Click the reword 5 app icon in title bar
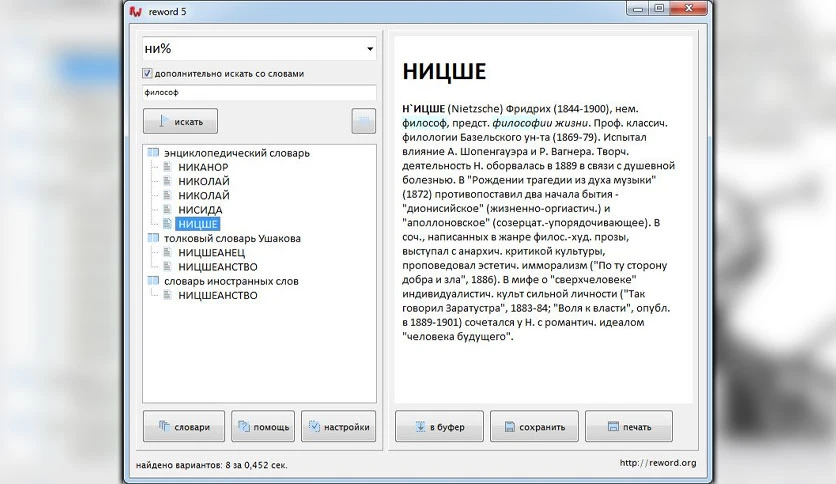Image resolution: width=836 pixels, height=484 pixels. [x=136, y=12]
